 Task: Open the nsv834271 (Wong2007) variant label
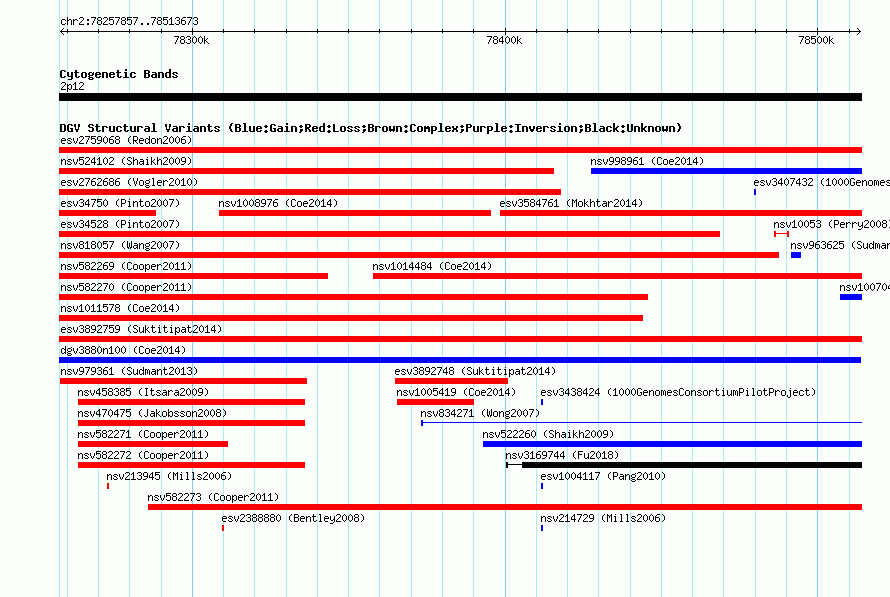pyautogui.click(x=480, y=413)
